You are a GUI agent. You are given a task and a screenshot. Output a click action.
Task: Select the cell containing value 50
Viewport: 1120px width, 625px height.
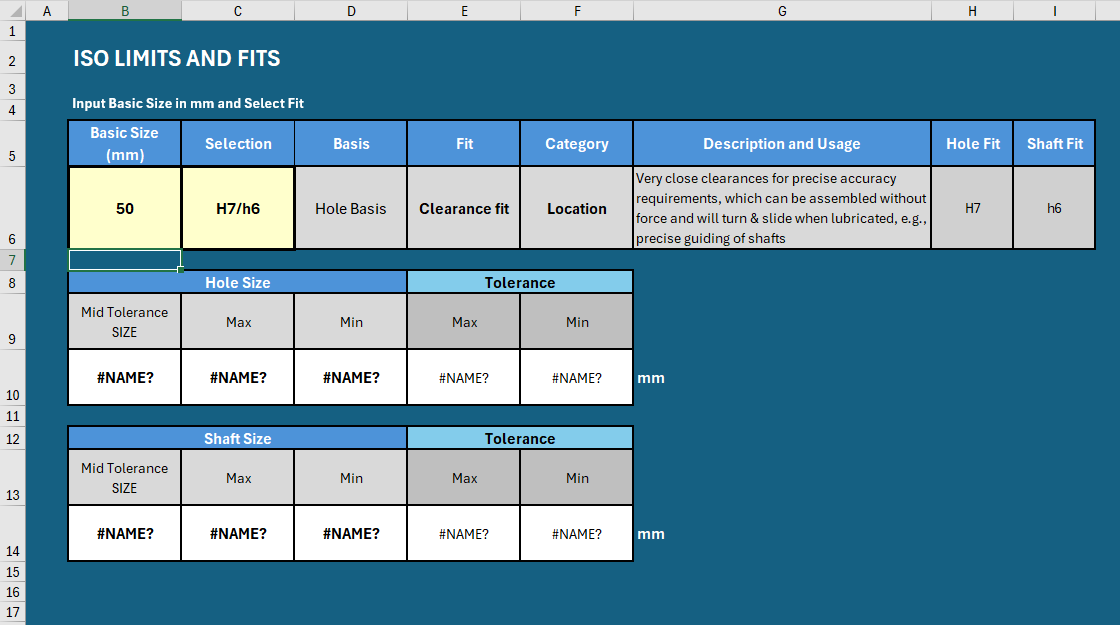click(x=124, y=207)
